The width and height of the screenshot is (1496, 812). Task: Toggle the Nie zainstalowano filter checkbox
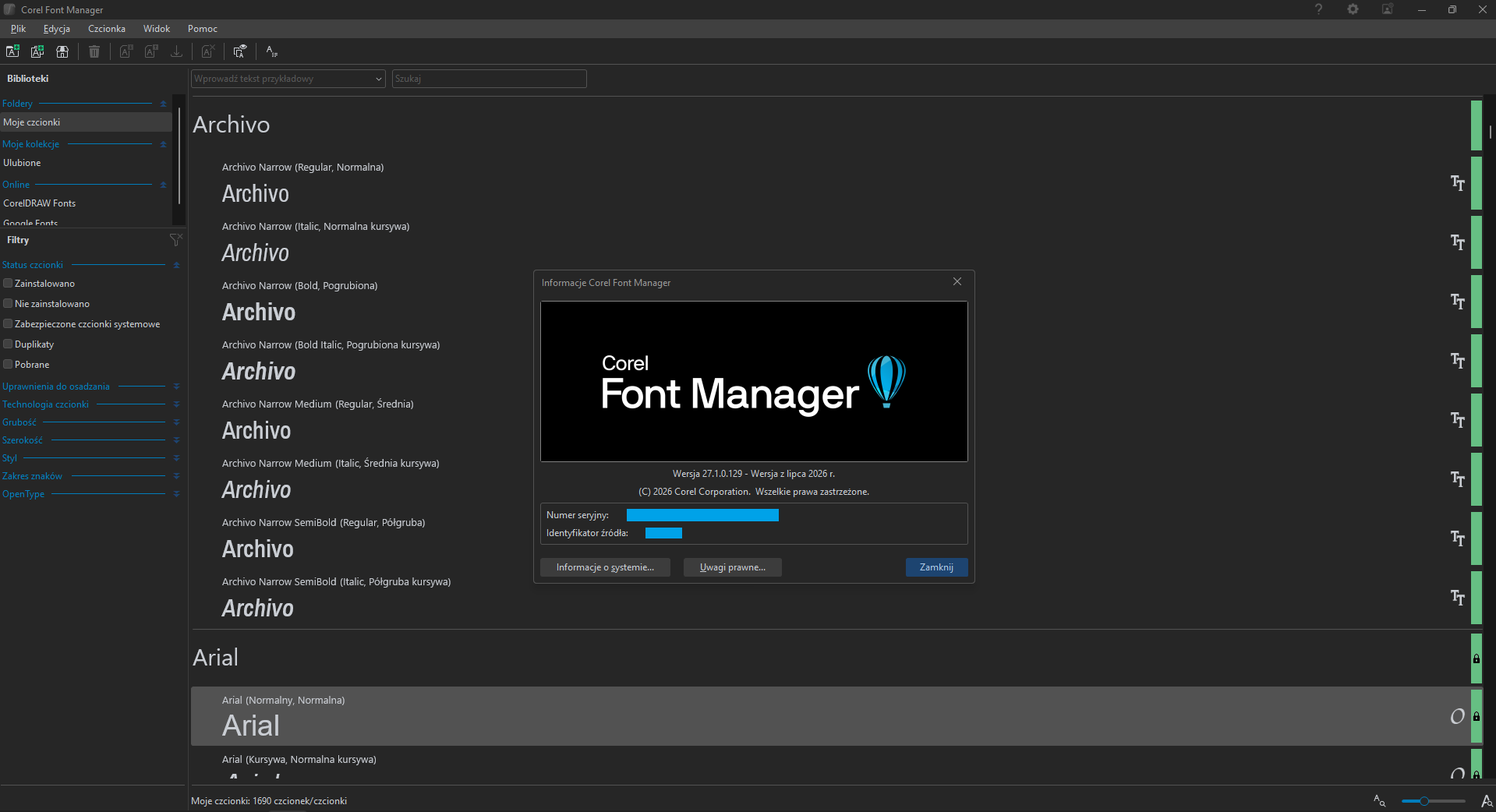pos(8,304)
